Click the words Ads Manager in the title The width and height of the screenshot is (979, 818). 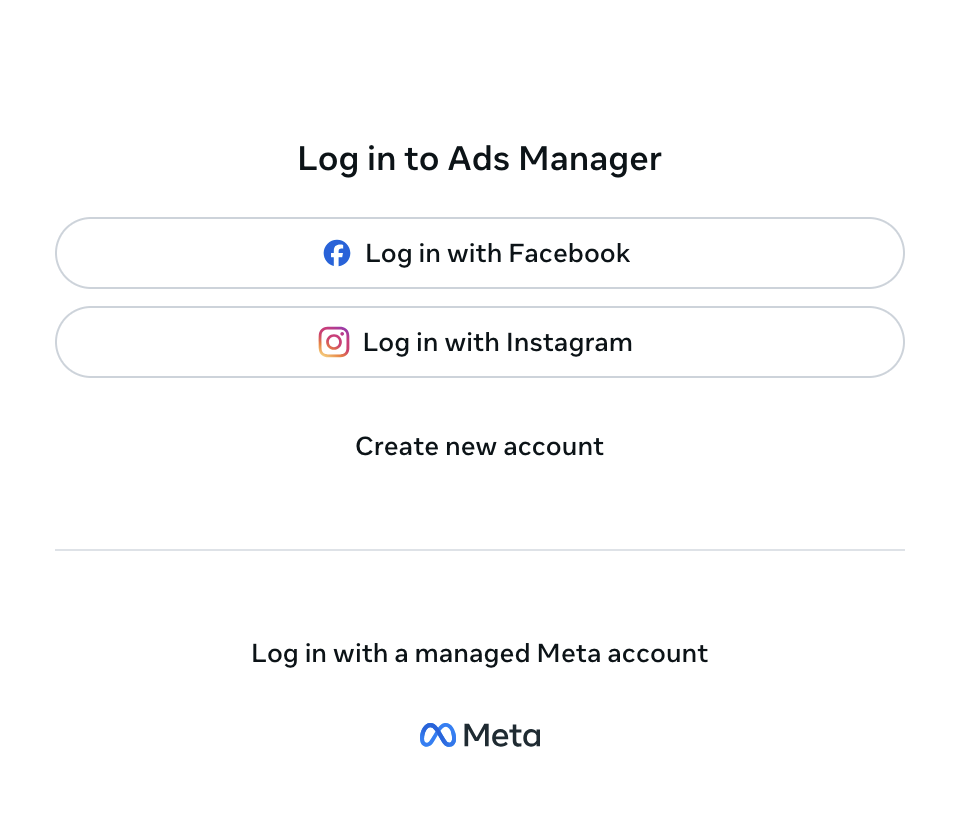tap(554, 159)
